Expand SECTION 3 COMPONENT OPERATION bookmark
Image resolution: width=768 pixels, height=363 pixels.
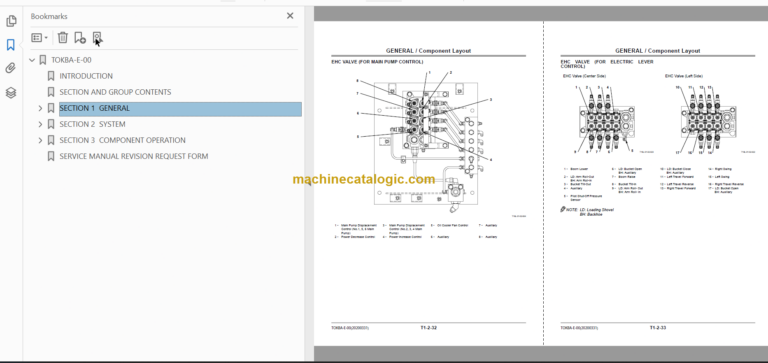pyautogui.click(x=40, y=140)
